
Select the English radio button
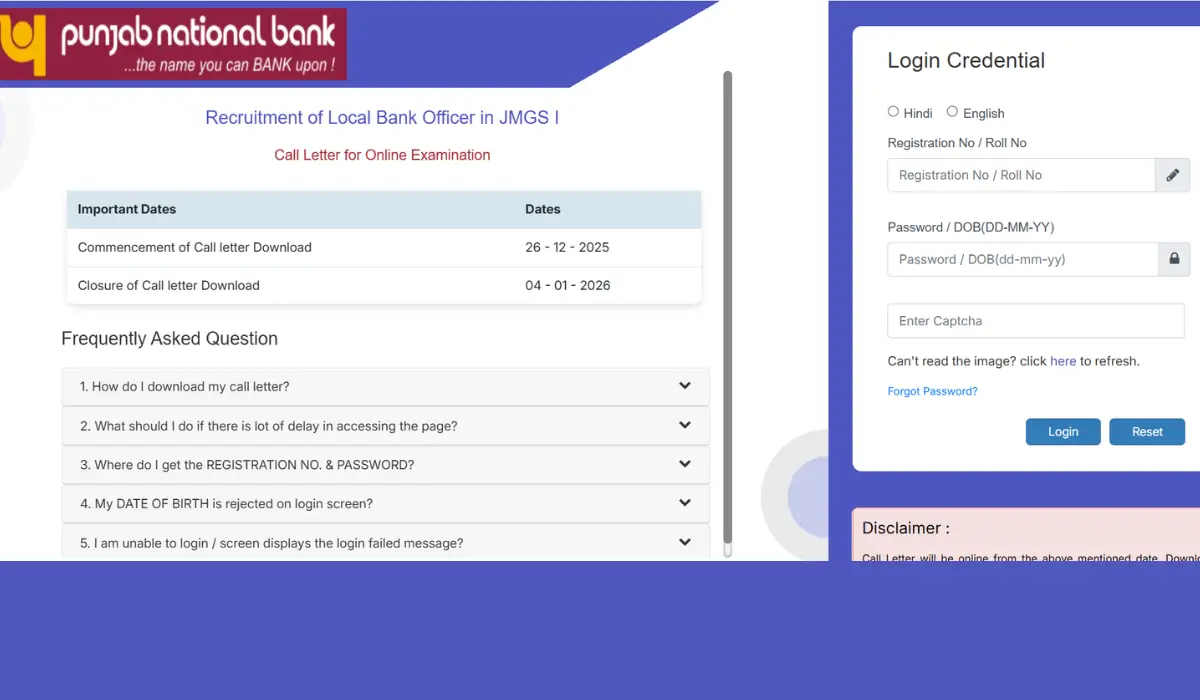pyautogui.click(x=952, y=111)
